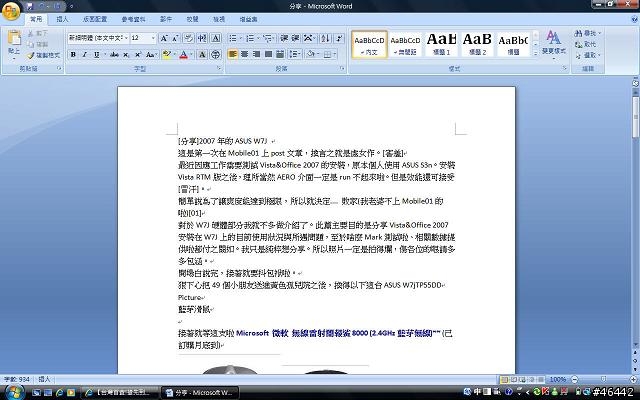Sort the text with the A-Z sort icon
The image size is (640, 400).
325,38
